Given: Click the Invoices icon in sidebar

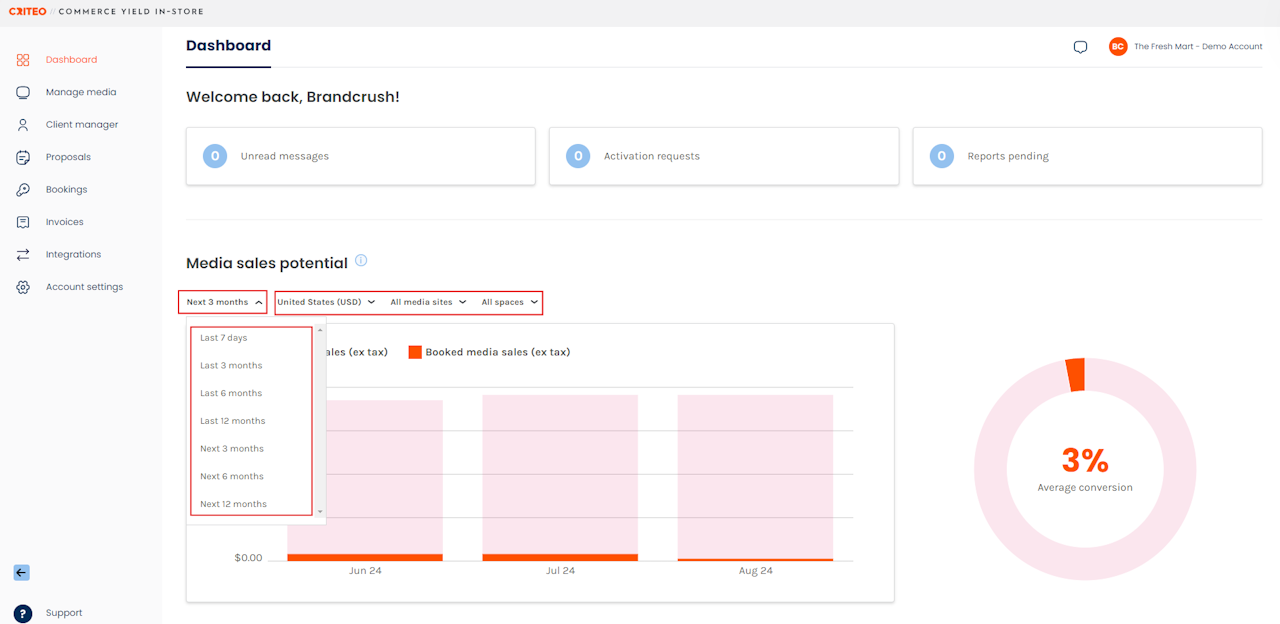Looking at the screenshot, I should (23, 222).
